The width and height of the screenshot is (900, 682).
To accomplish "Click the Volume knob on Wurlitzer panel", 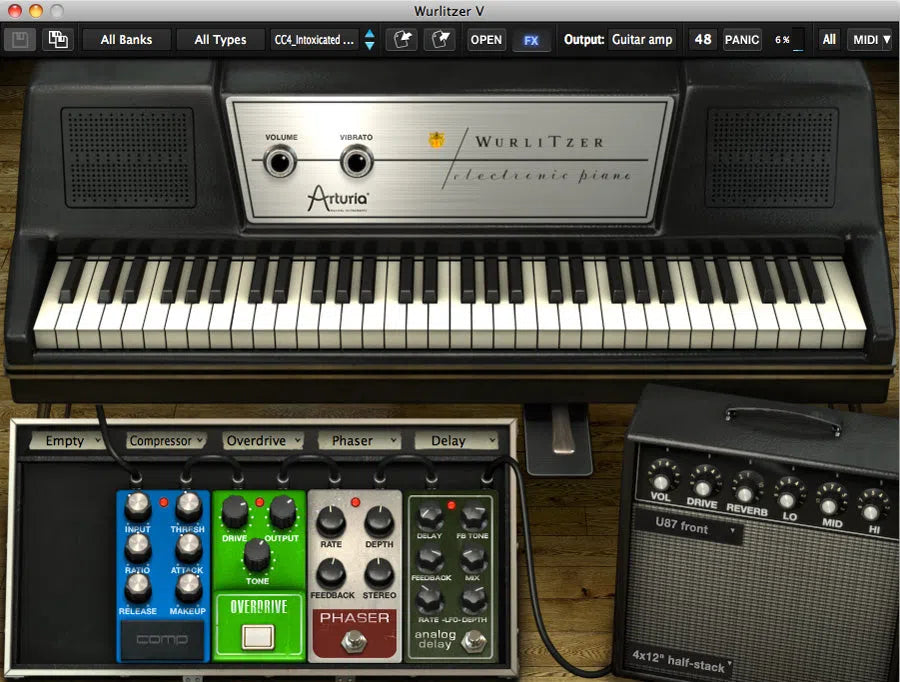I will pyautogui.click(x=281, y=162).
